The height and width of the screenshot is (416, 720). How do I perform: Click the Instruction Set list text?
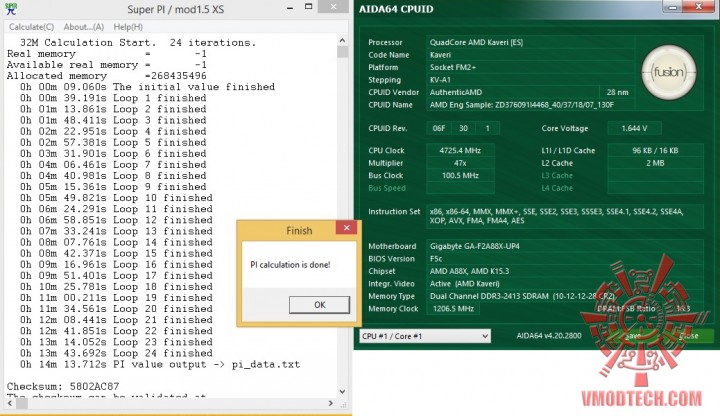pyautogui.click(x=557, y=216)
